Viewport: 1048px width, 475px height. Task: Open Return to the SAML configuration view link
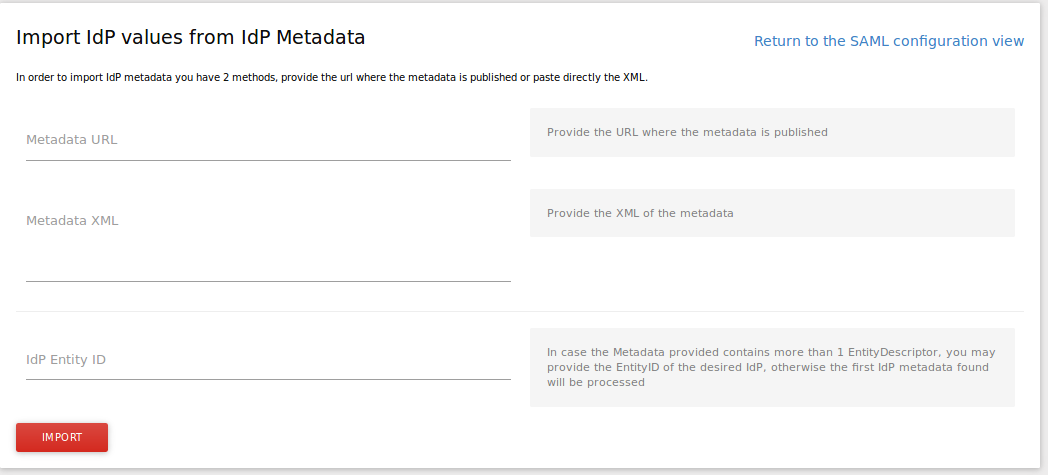888,41
